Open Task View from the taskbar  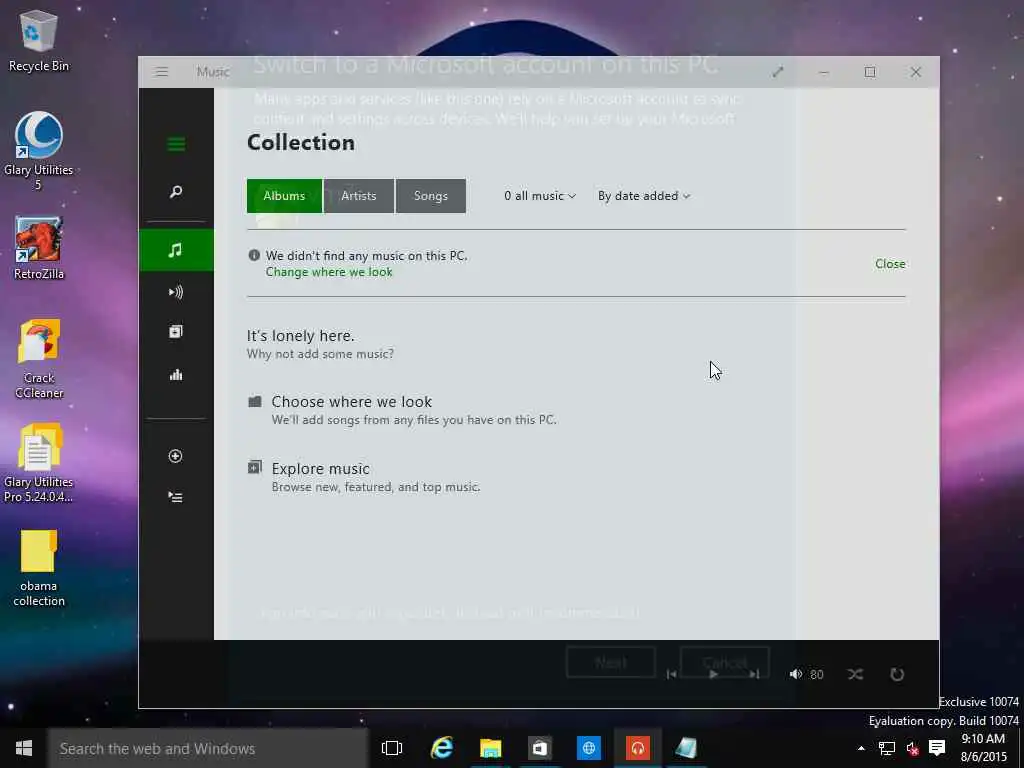coord(392,748)
